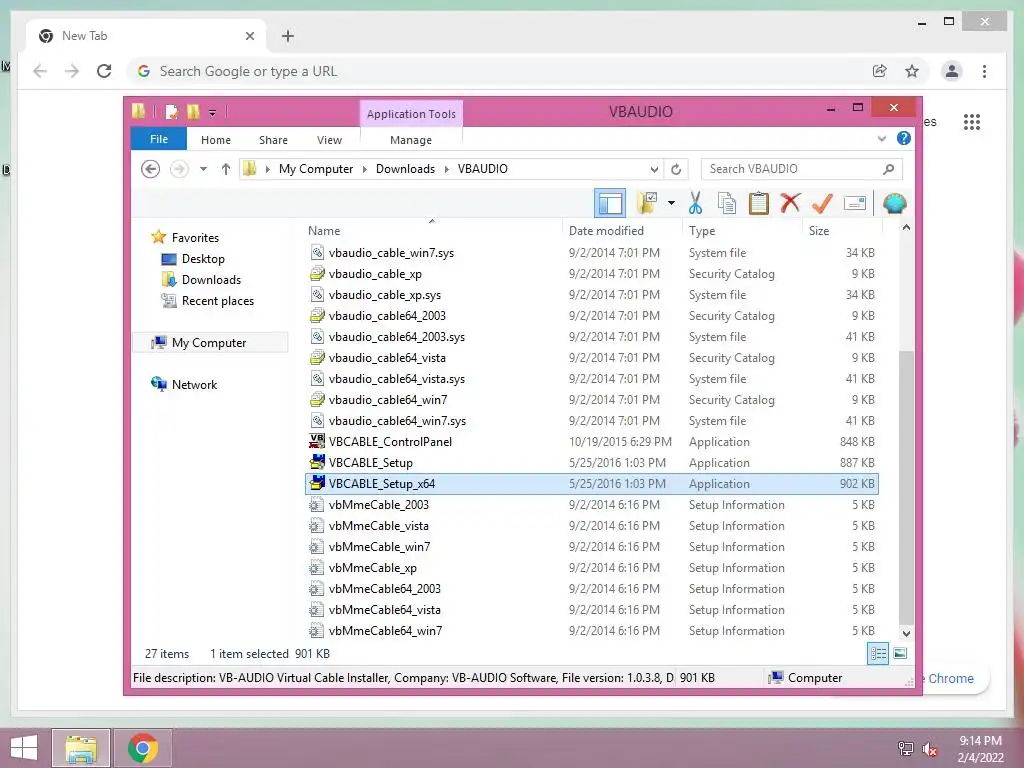Viewport: 1024px width, 768px height.
Task: Expand the arrow after Downloads in path
Action: point(447,169)
